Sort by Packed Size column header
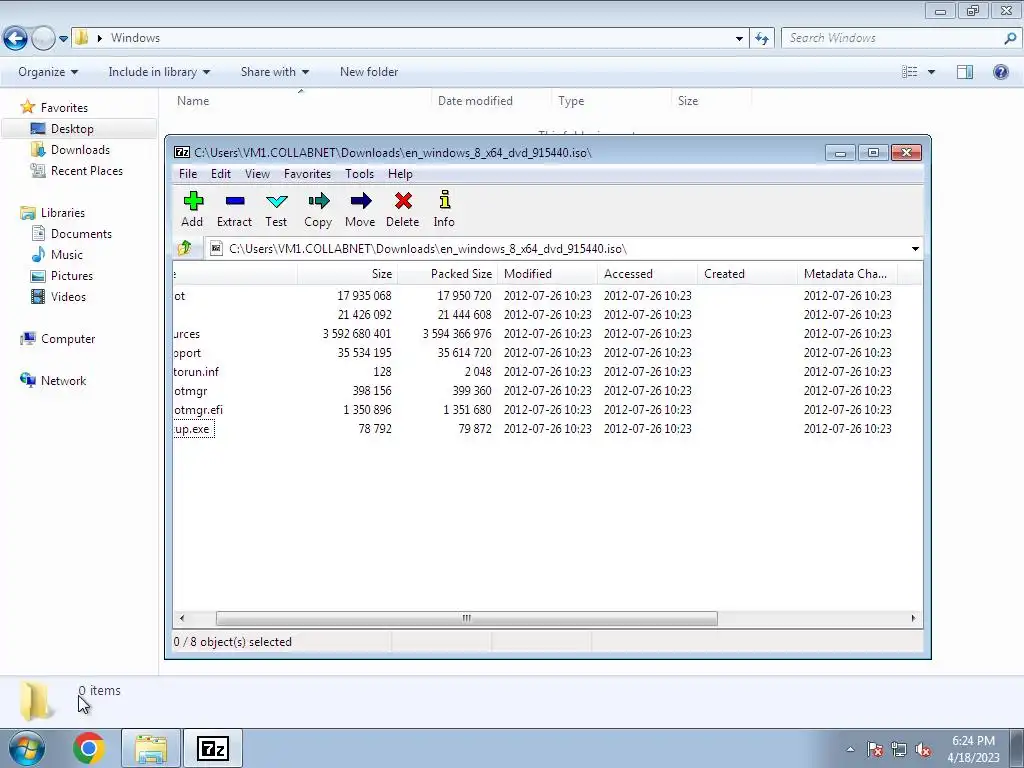The width and height of the screenshot is (1024, 768). click(447, 274)
